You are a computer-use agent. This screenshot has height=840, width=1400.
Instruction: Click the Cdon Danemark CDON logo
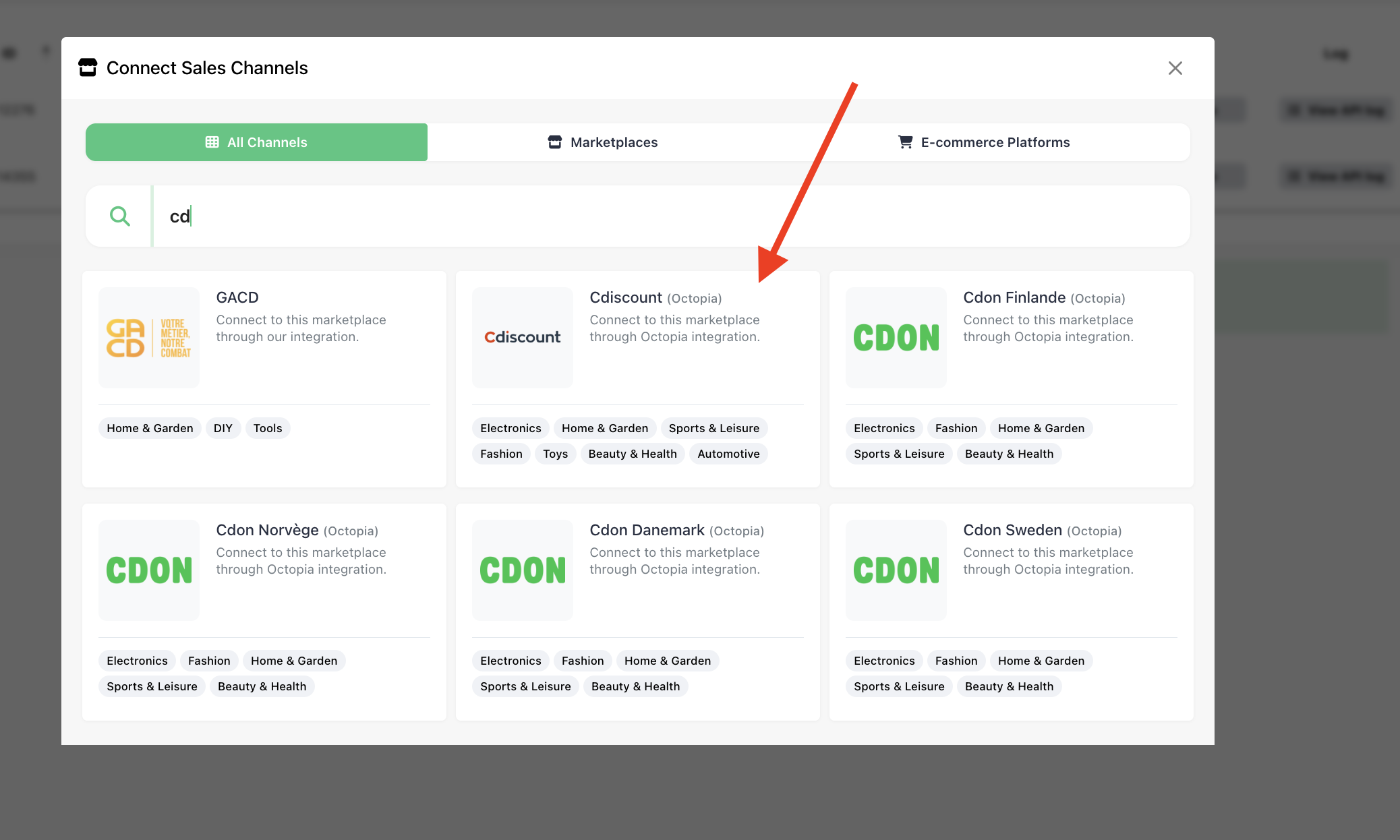(x=523, y=570)
